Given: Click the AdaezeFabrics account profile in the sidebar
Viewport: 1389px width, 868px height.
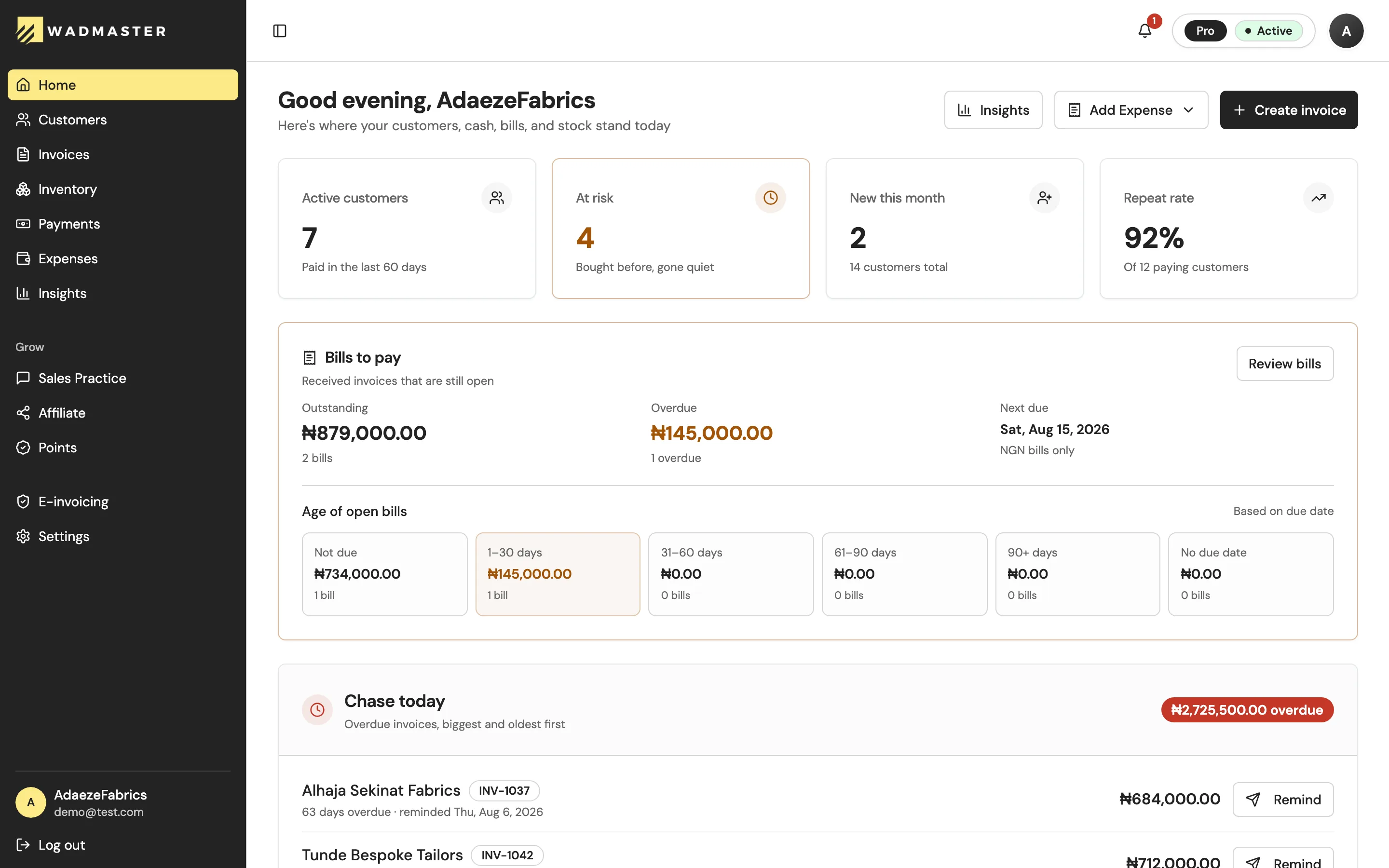Looking at the screenshot, I should pos(123,802).
